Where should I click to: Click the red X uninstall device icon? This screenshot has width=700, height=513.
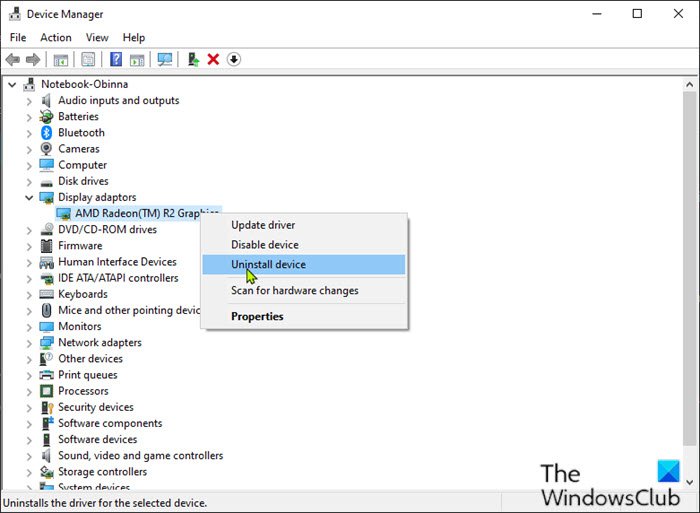[x=213, y=59]
